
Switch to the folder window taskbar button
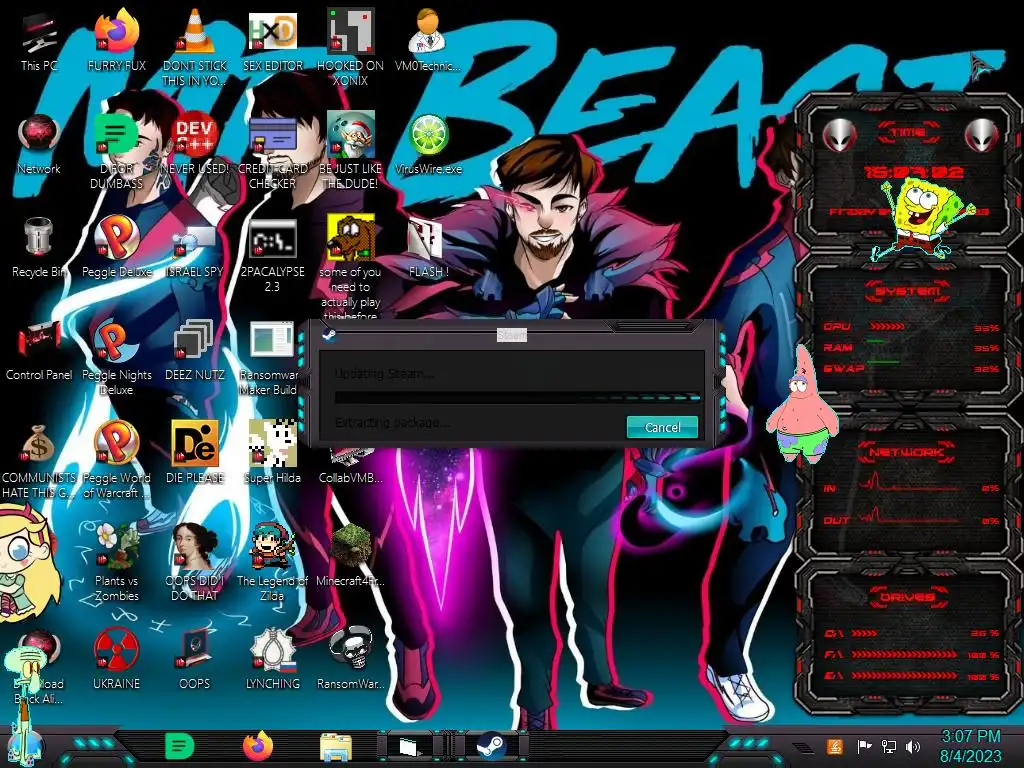tap(411, 746)
